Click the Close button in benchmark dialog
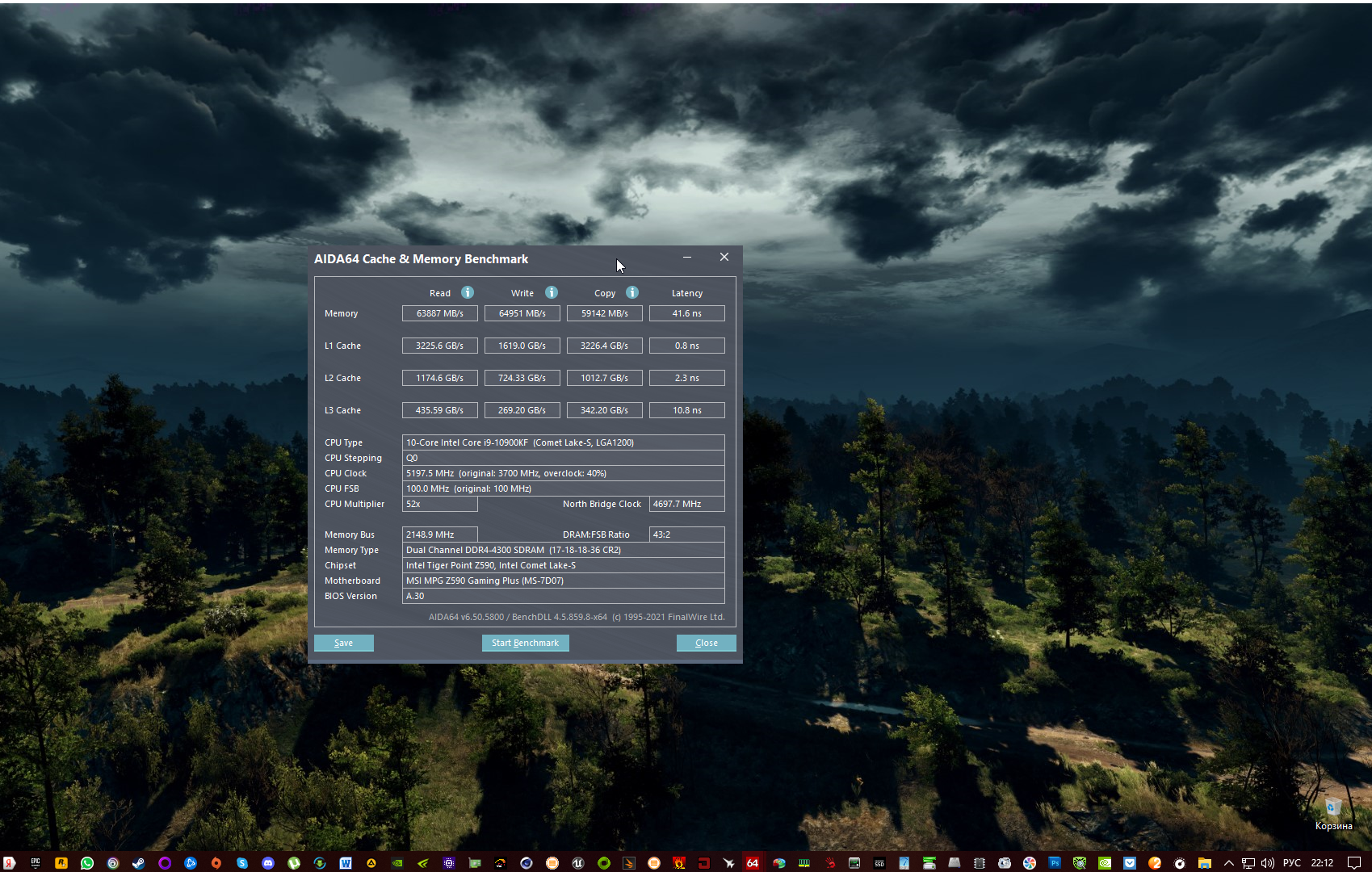 707,643
